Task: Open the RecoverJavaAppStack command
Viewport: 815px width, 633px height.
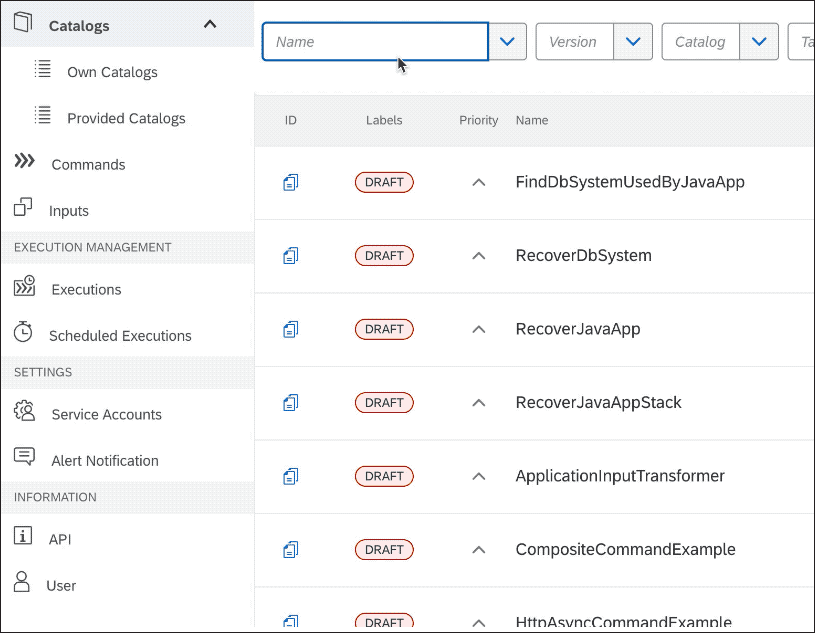Action: pyautogui.click(x=598, y=403)
